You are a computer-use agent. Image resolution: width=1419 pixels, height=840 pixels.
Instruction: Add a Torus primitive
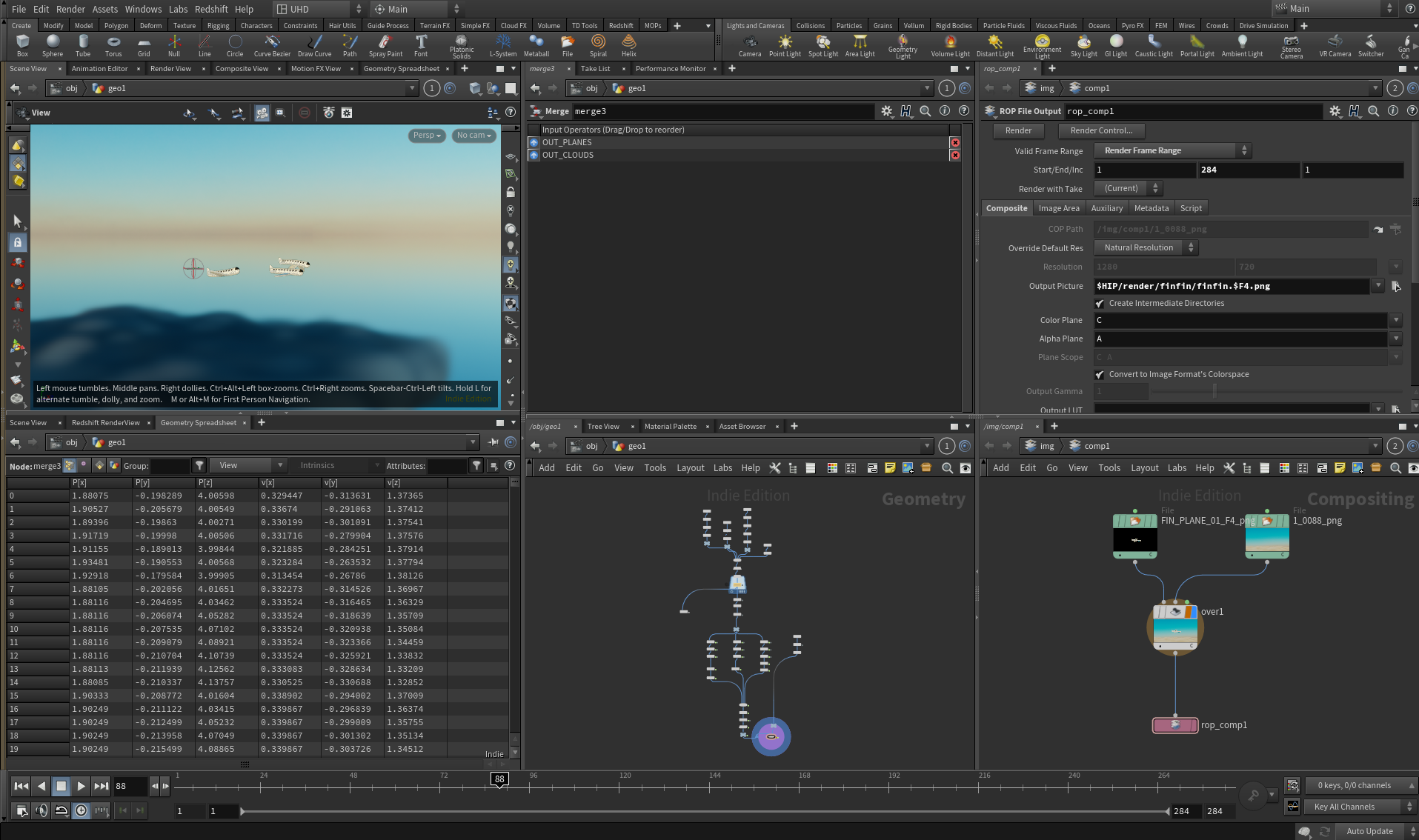113,45
